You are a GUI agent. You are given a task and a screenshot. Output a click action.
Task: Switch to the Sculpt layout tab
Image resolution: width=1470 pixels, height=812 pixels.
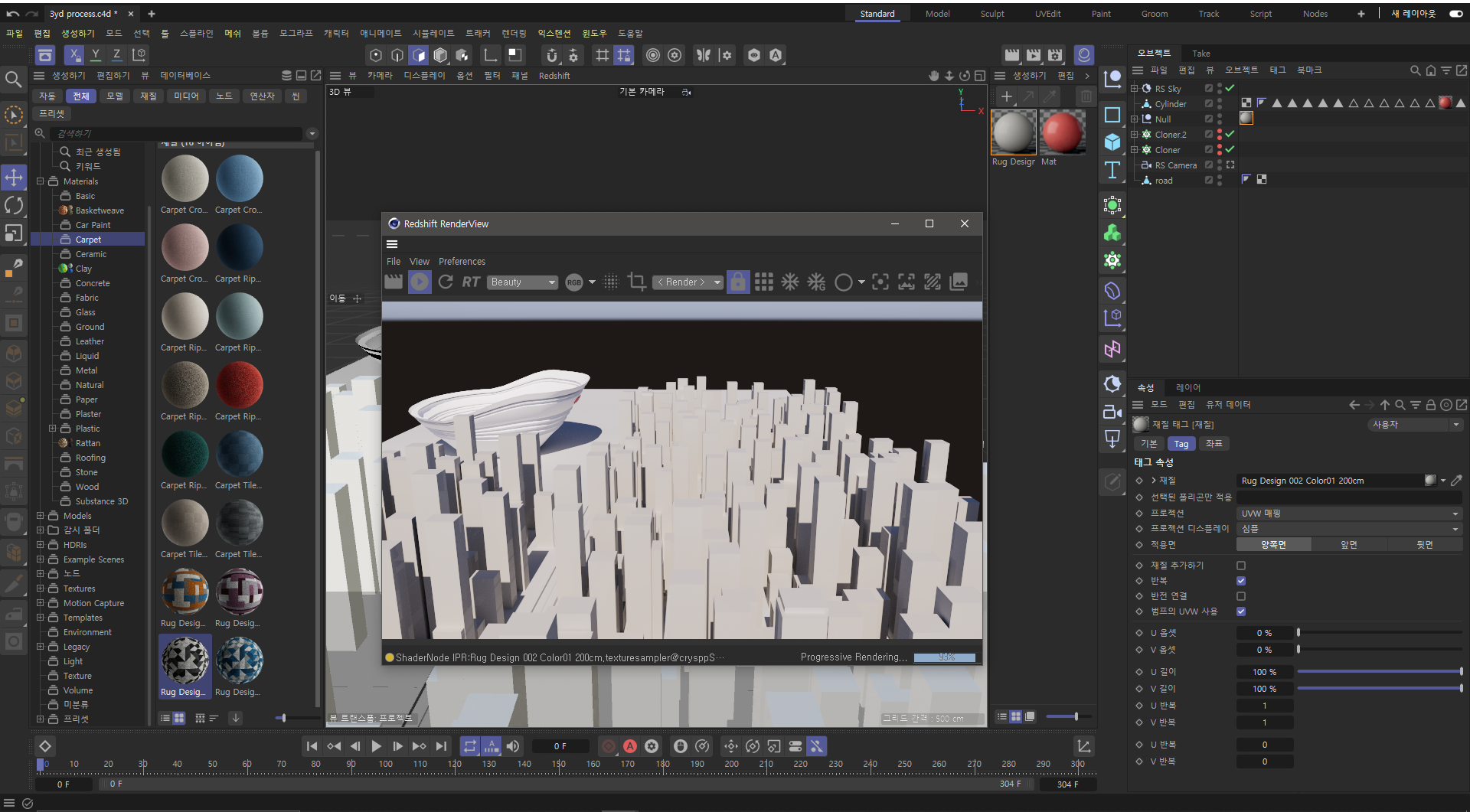pyautogui.click(x=991, y=14)
